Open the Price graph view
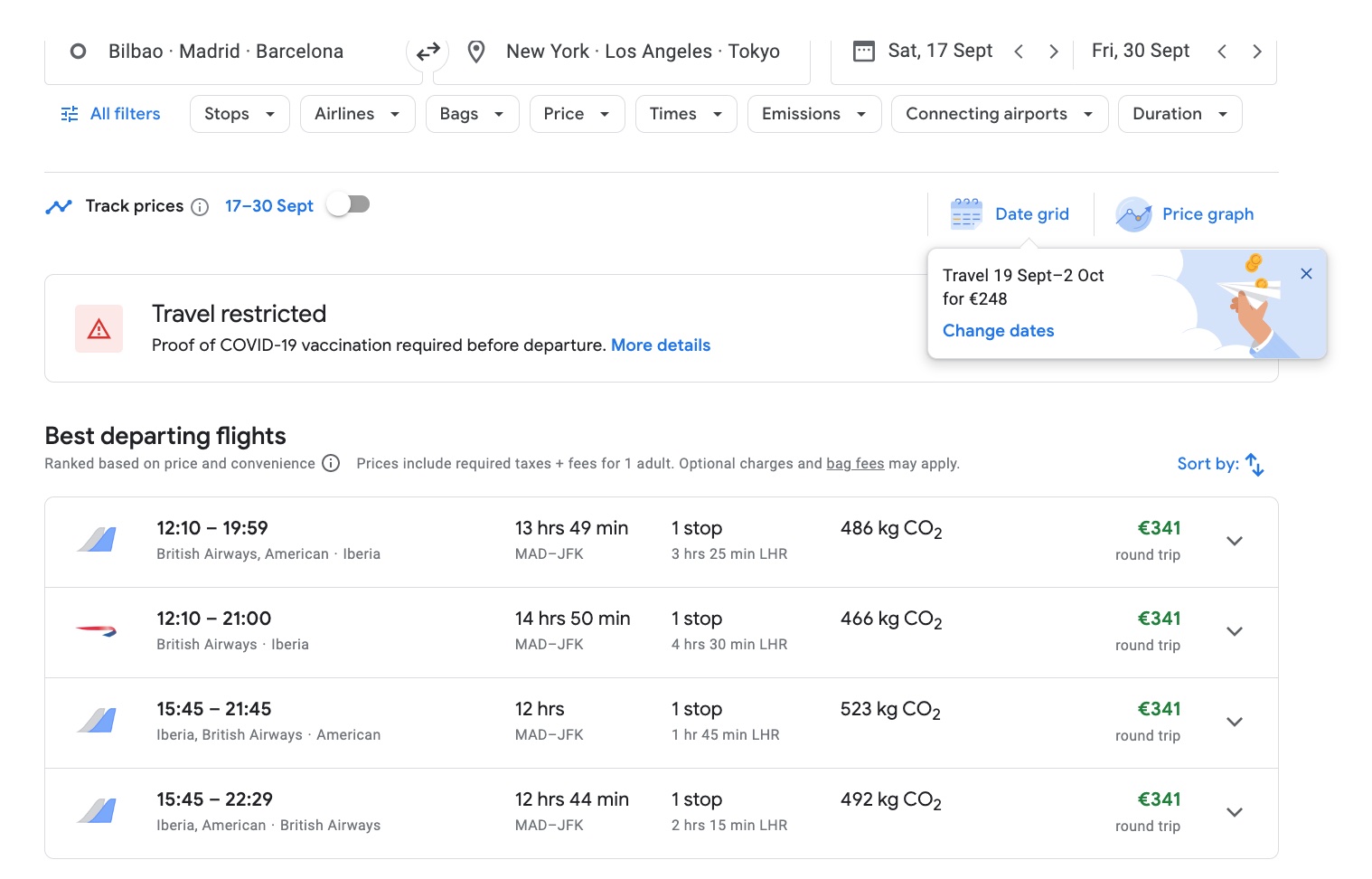This screenshot has width=1372, height=879. pos(1185,214)
